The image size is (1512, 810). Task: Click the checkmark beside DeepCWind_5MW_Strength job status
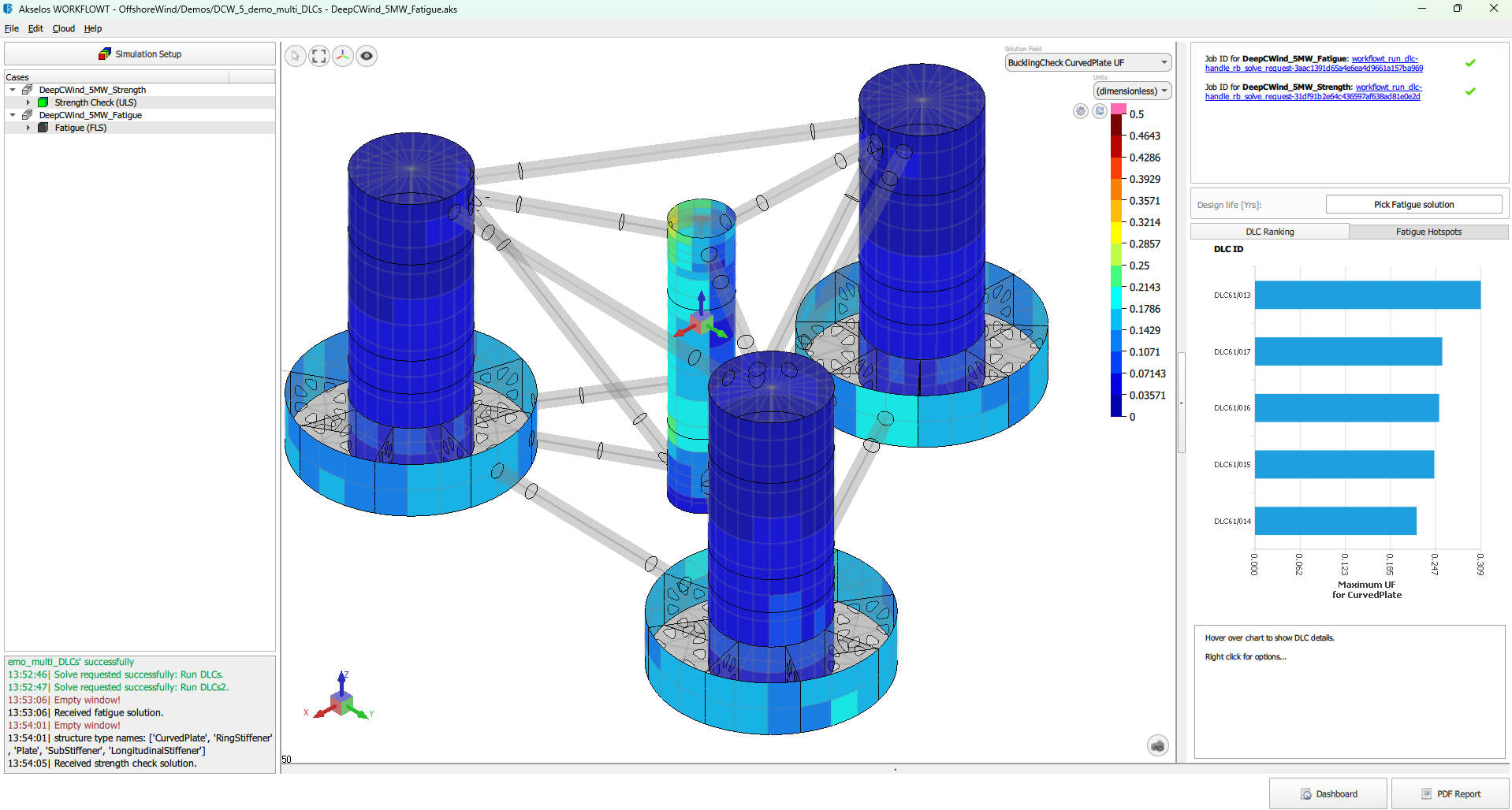pos(1469,91)
